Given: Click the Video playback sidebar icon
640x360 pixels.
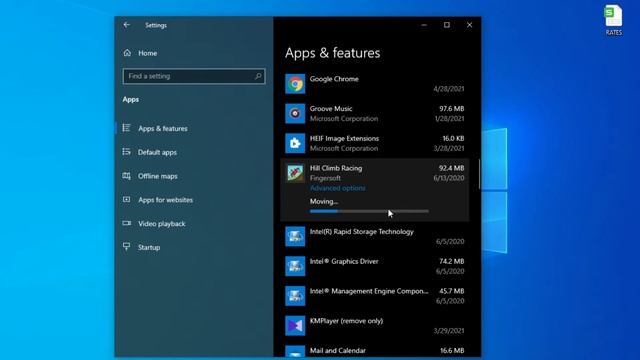Looking at the screenshot, I should tap(127, 223).
